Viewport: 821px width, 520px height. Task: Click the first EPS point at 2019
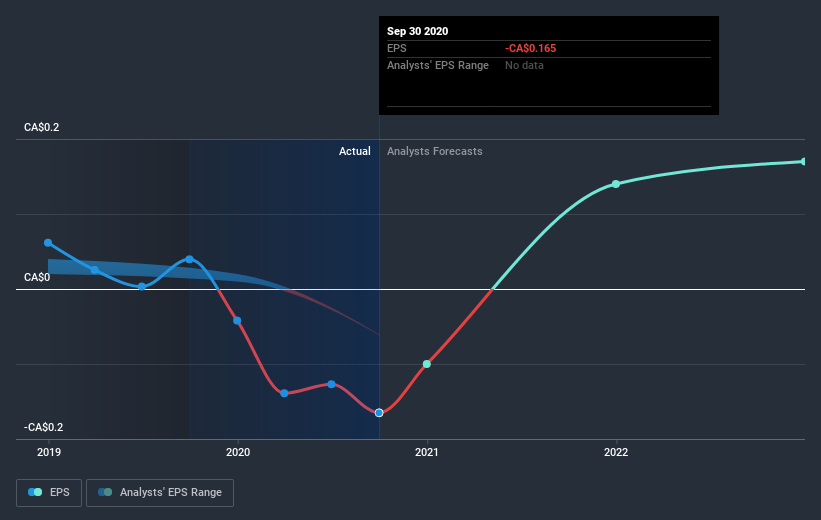[48, 242]
